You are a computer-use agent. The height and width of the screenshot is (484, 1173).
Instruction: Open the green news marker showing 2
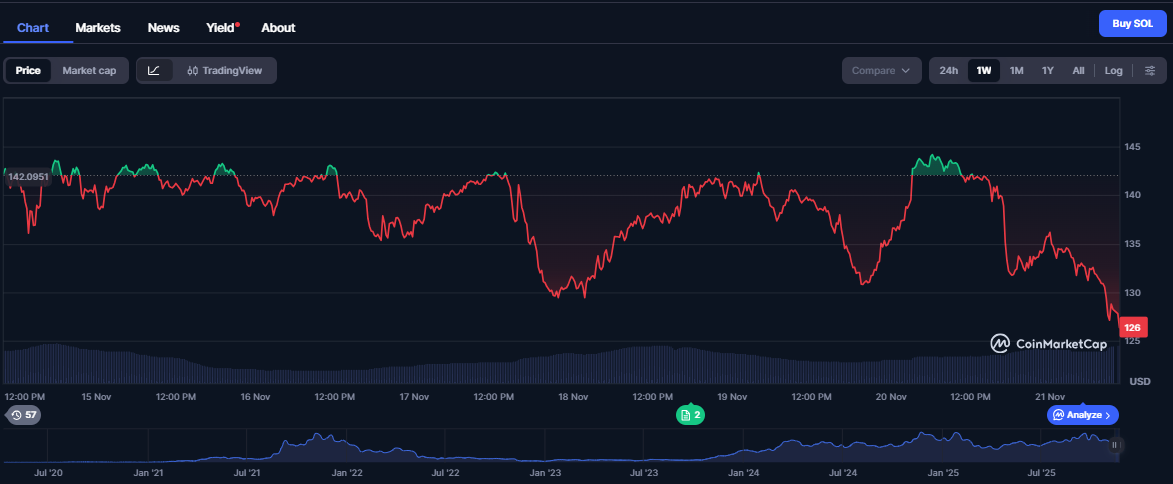[690, 414]
